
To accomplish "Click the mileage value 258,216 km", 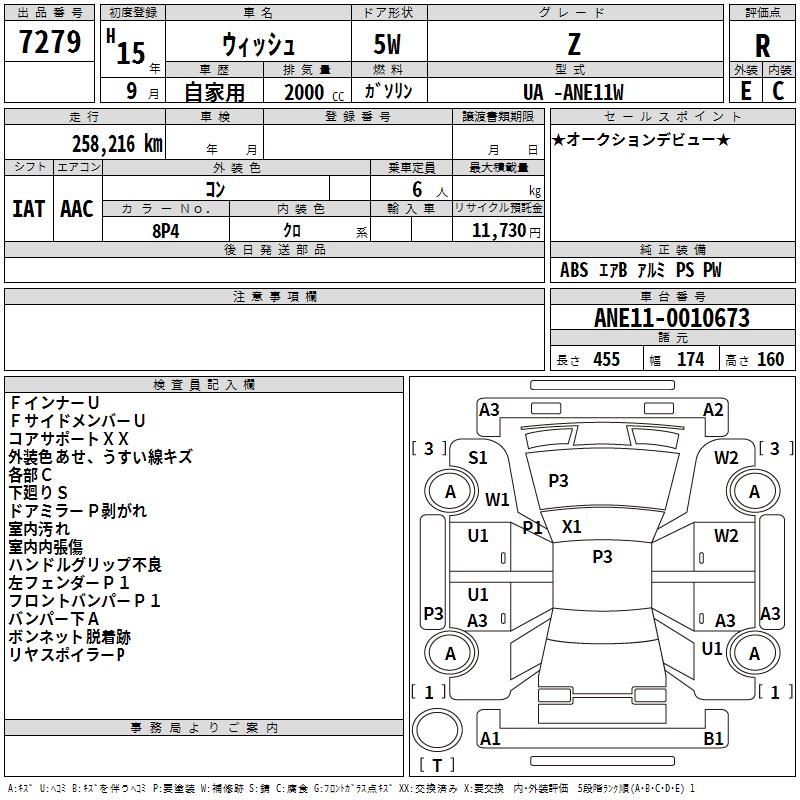I will [116, 143].
